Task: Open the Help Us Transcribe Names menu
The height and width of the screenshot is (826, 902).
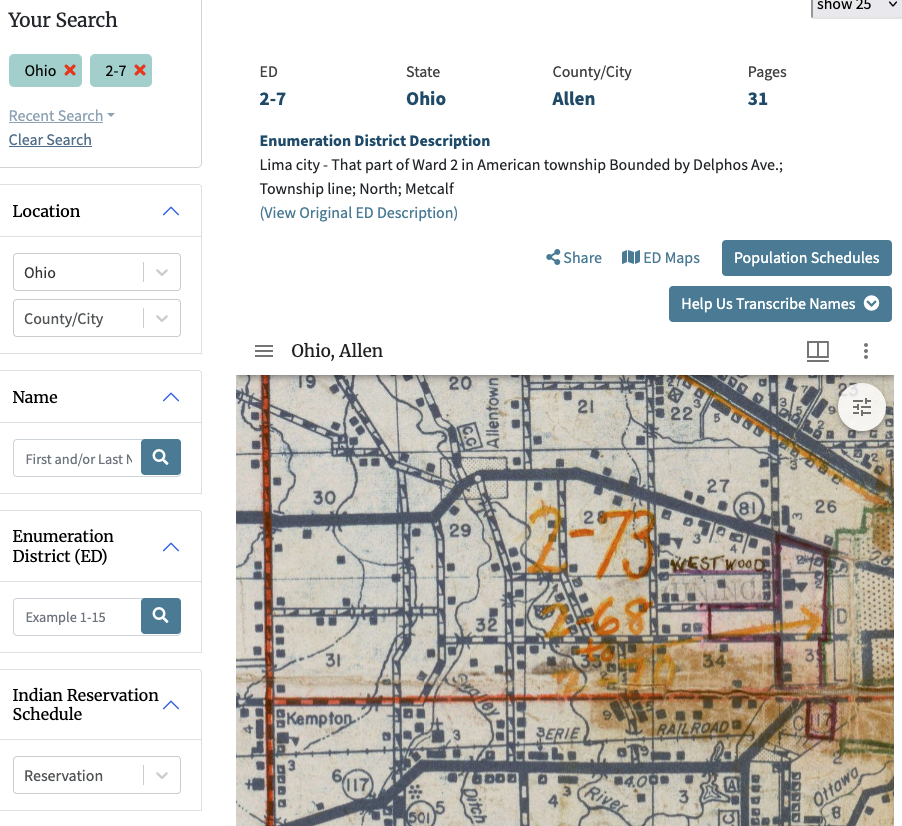Action: [x=780, y=303]
